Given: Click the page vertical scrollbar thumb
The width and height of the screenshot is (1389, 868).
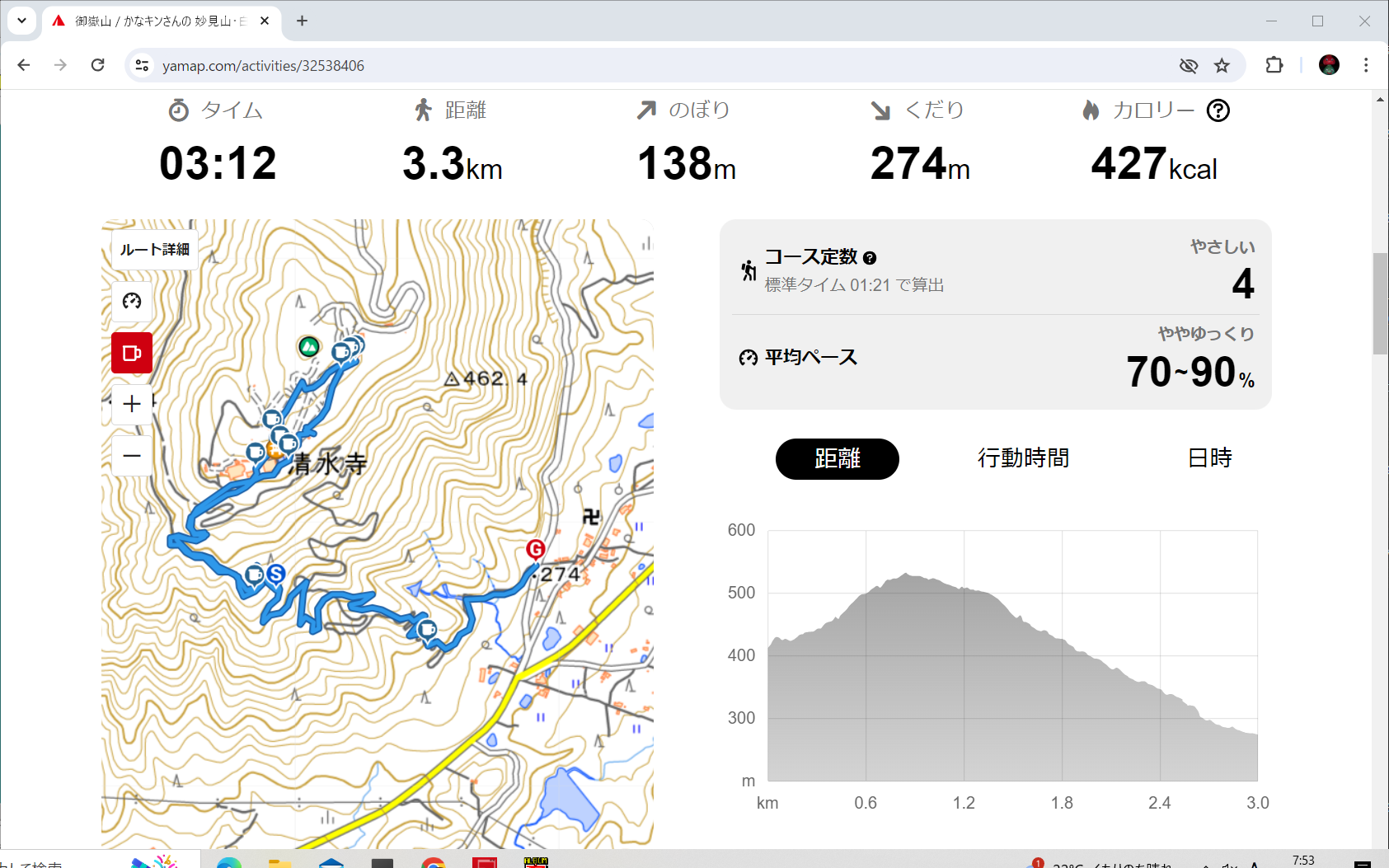Looking at the screenshot, I should tap(1380, 303).
